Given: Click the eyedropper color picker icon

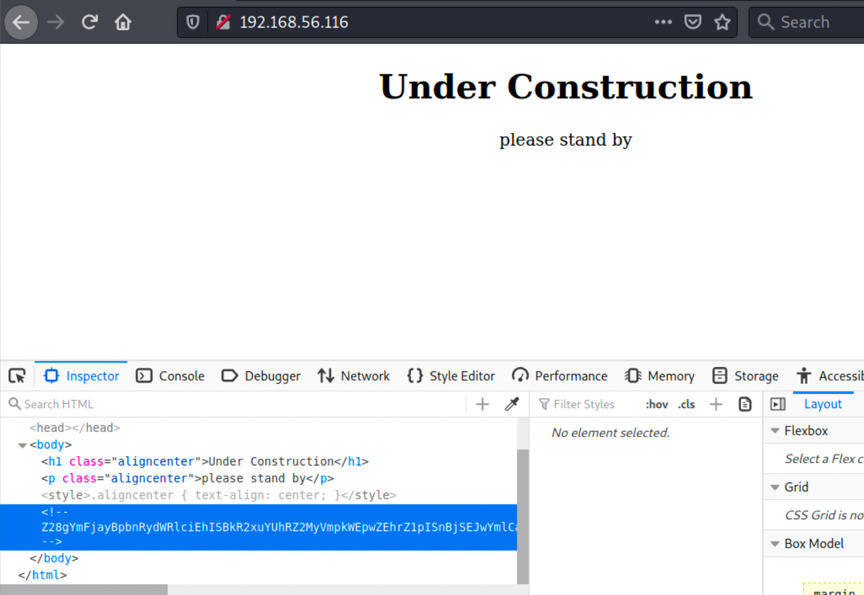Looking at the screenshot, I should (x=511, y=404).
